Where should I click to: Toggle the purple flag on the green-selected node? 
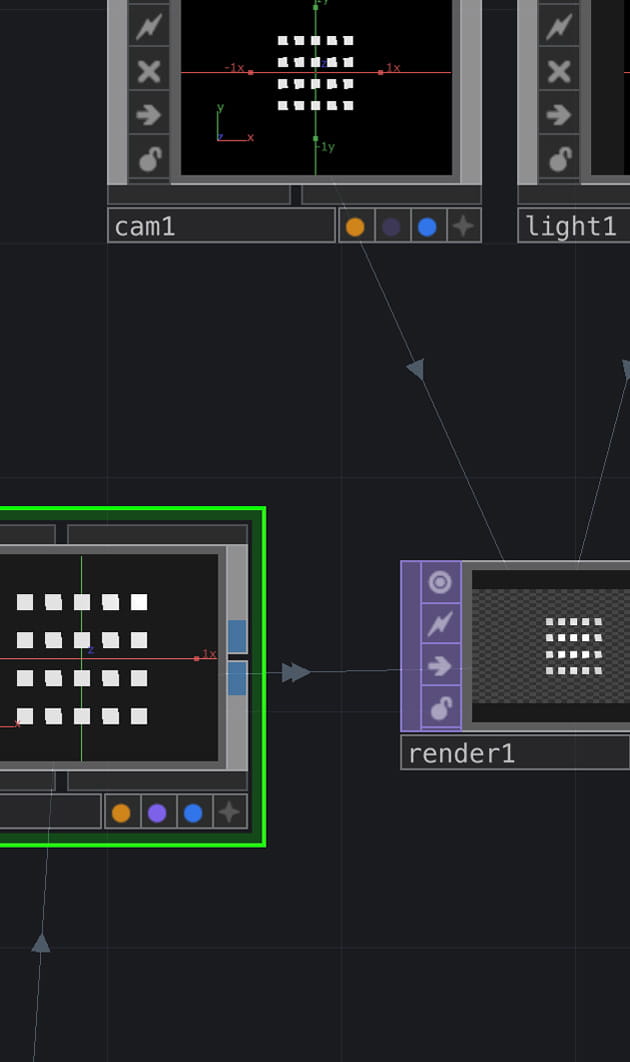click(157, 813)
